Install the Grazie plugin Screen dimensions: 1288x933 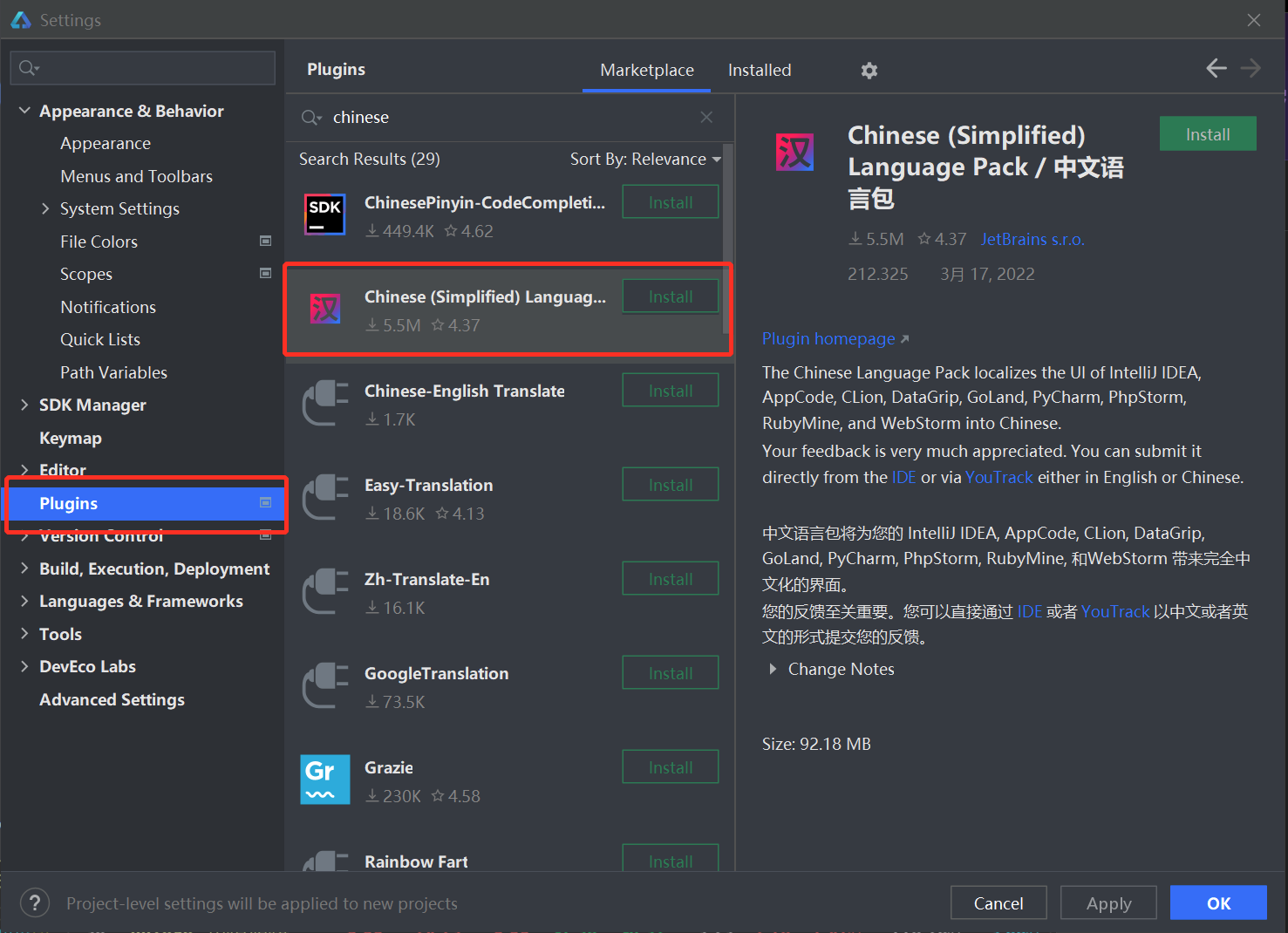coord(671,767)
